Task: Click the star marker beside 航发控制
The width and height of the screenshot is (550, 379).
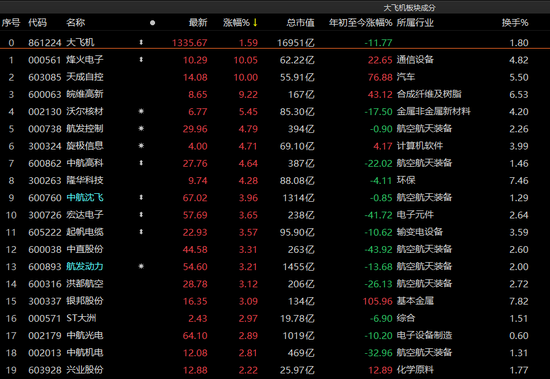Action: pyautogui.click(x=141, y=128)
